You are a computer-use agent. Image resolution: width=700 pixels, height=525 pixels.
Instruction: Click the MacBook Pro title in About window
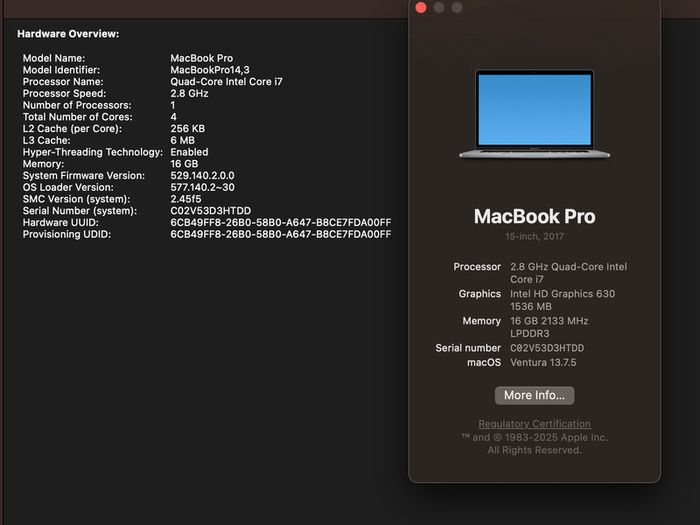tap(534, 217)
